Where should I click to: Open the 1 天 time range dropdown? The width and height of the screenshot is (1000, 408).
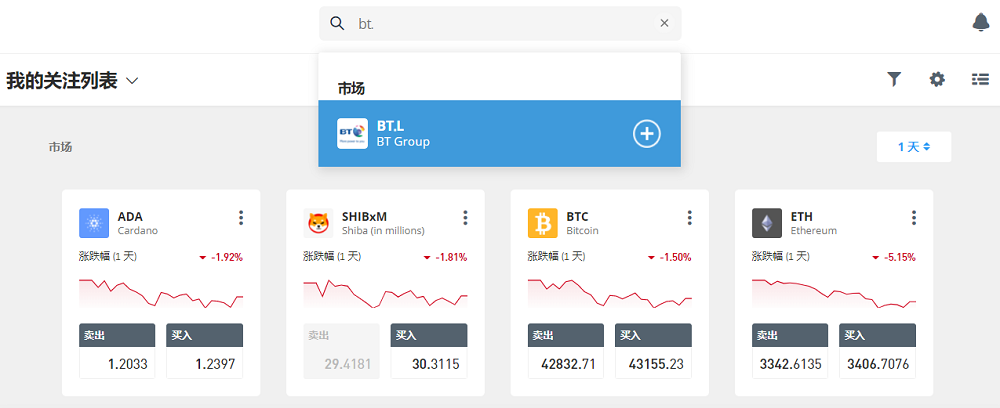[x=914, y=147]
